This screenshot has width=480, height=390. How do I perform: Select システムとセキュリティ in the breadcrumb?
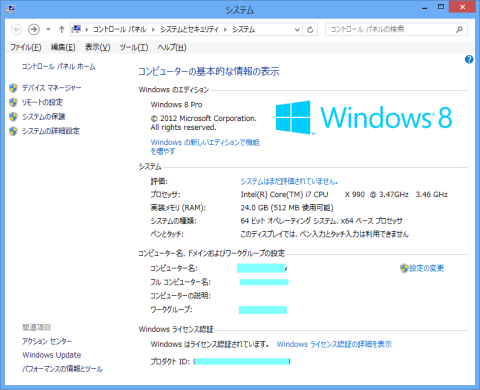tap(189, 30)
